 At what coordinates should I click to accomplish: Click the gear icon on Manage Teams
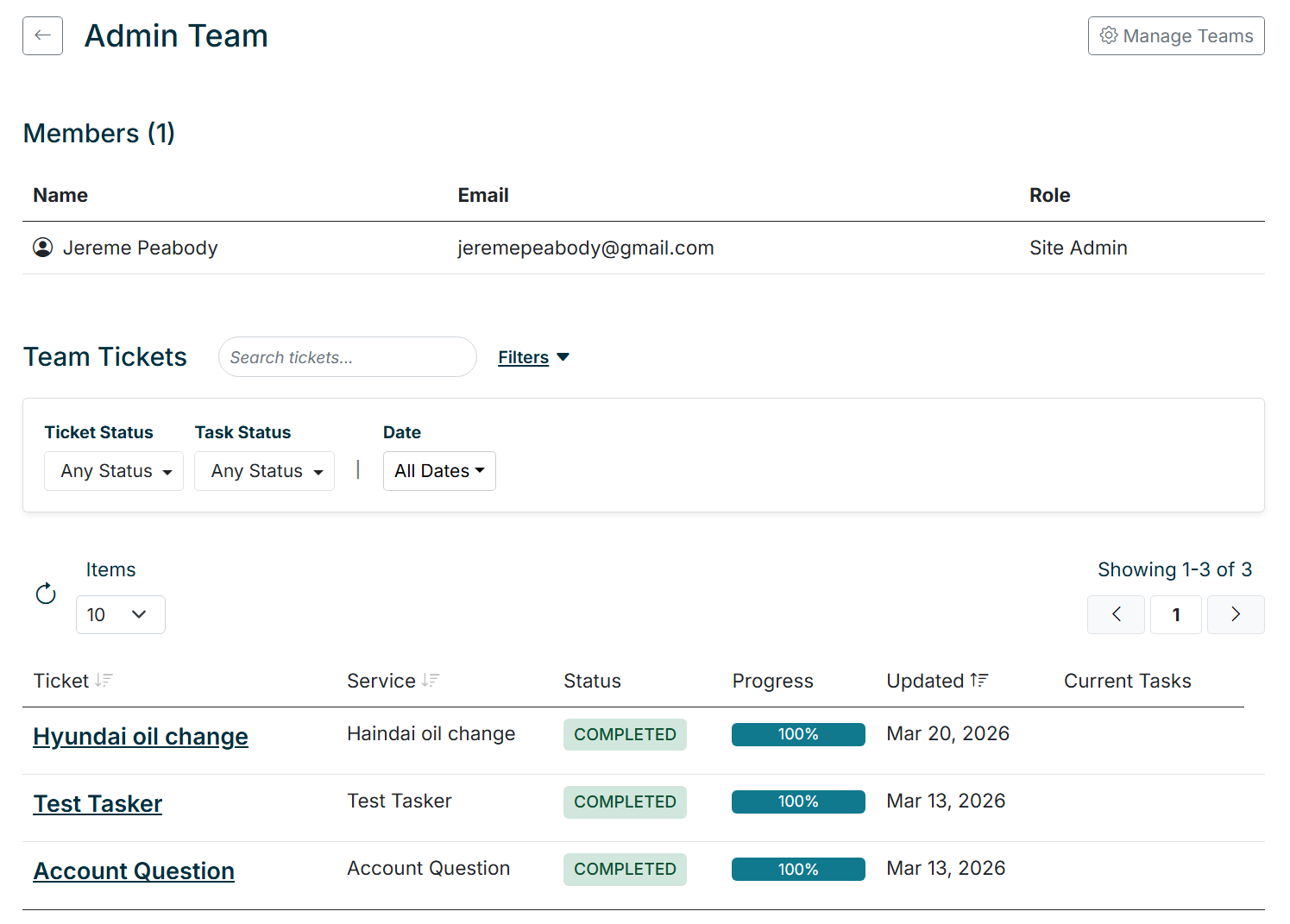pos(1110,35)
